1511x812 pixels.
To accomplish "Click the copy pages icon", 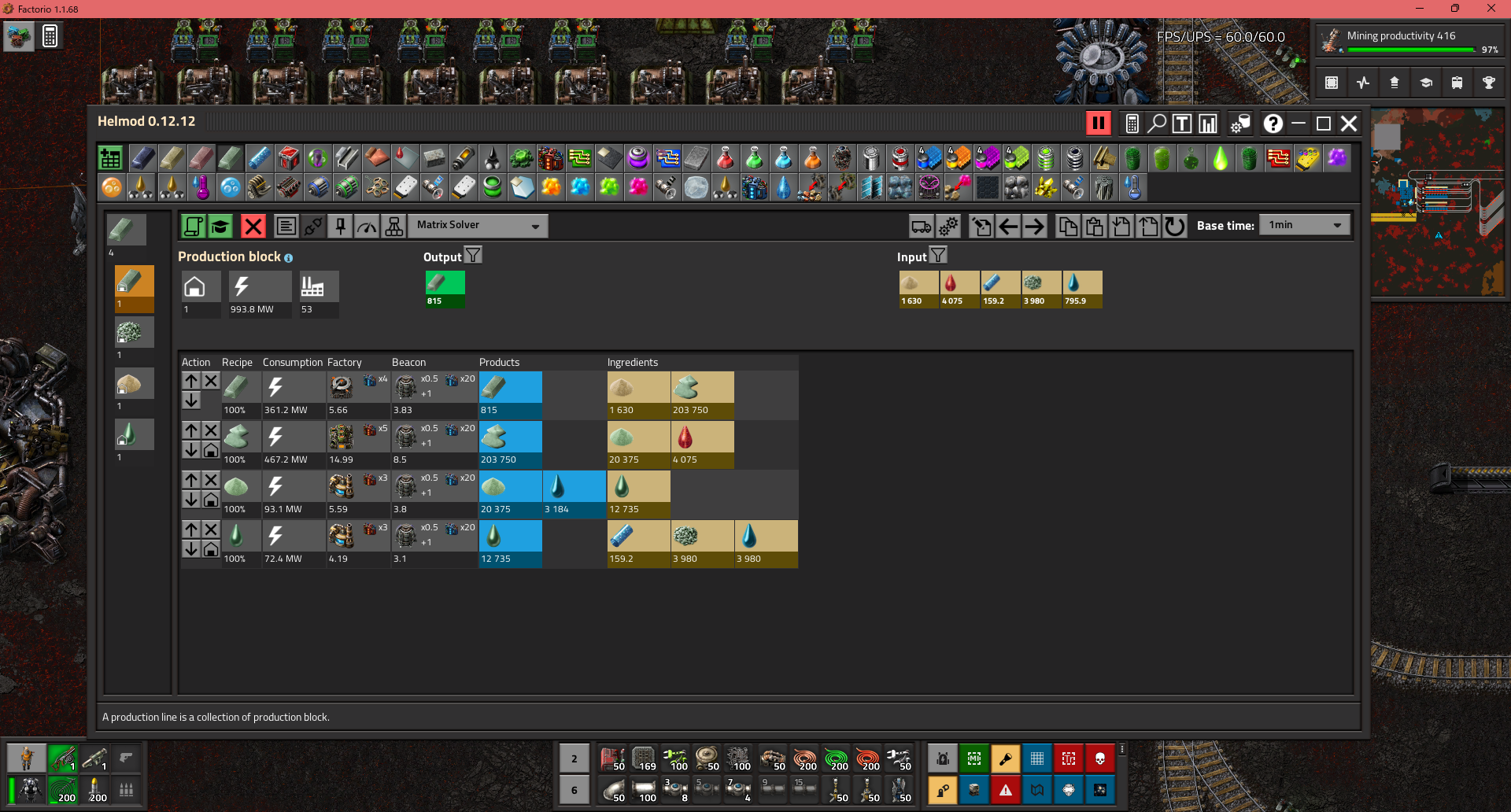I will [1068, 227].
